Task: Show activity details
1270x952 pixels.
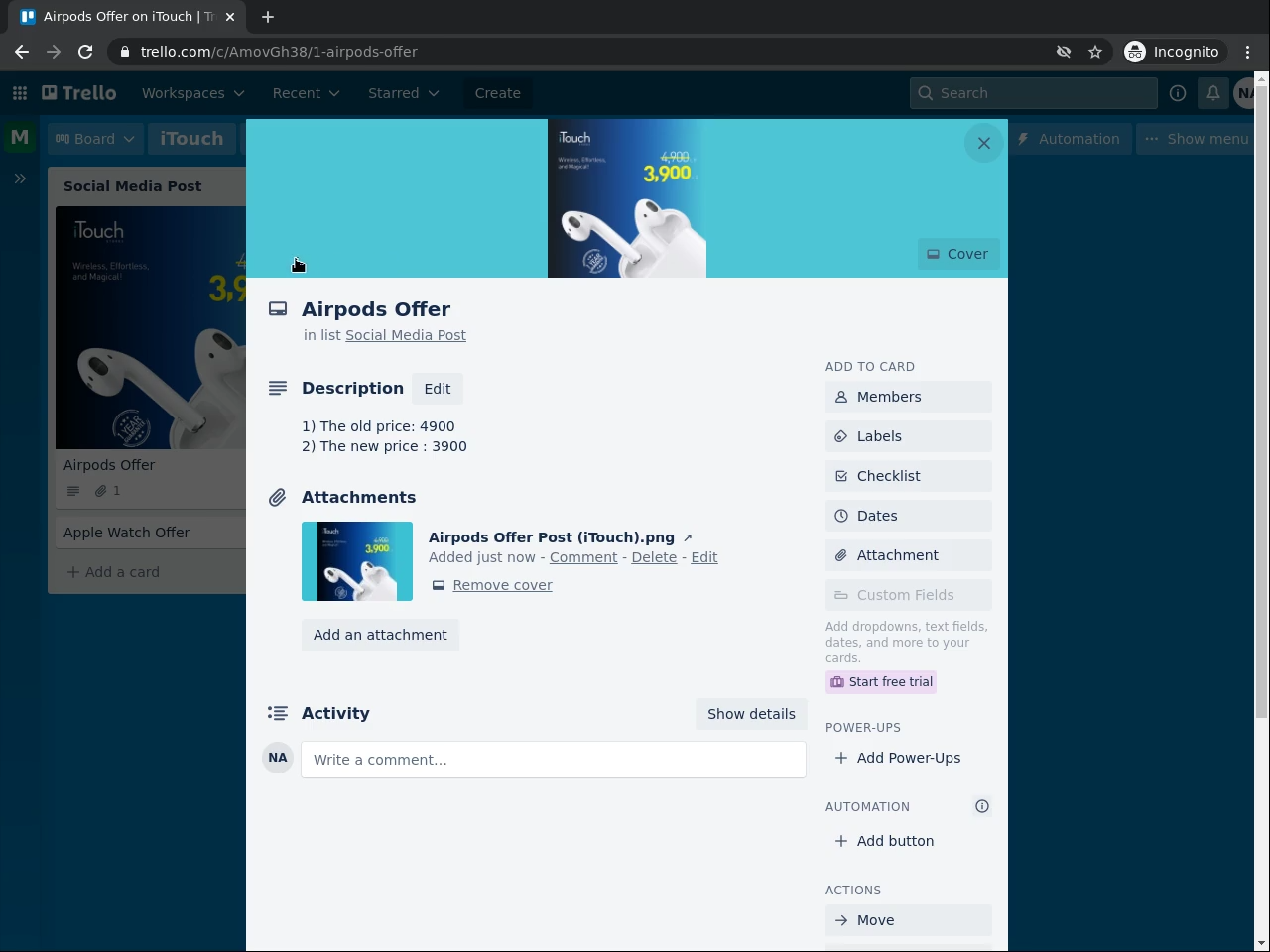Action: pyautogui.click(x=751, y=714)
